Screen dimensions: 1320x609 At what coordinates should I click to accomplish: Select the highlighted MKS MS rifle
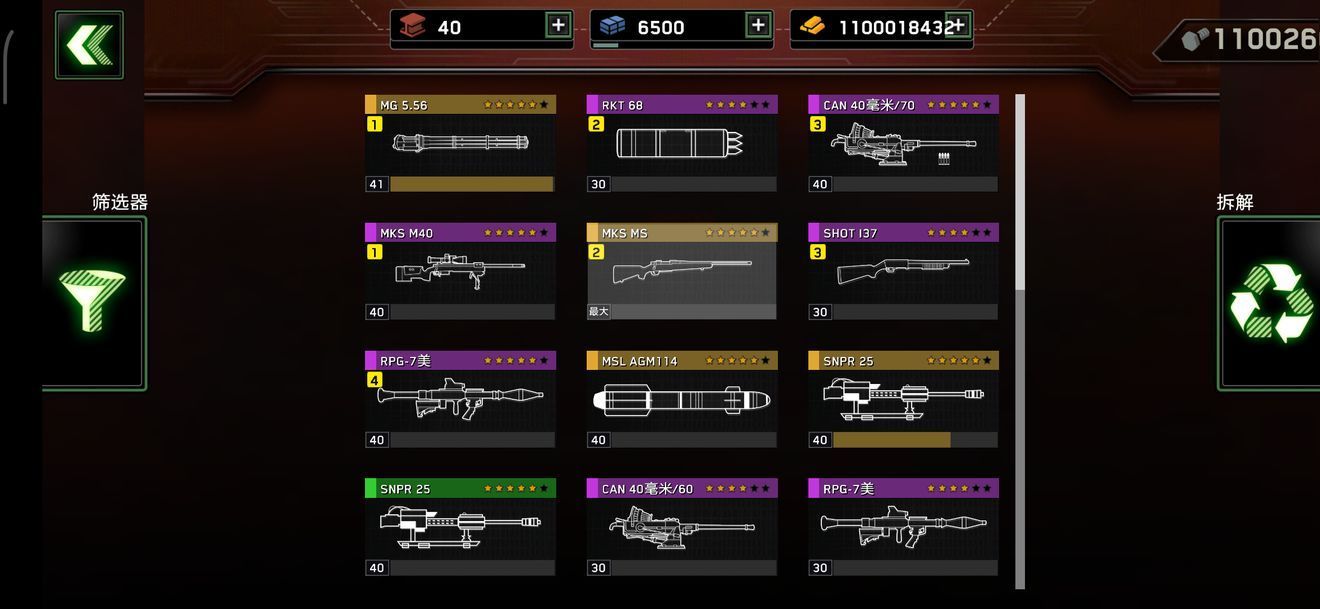[682, 272]
